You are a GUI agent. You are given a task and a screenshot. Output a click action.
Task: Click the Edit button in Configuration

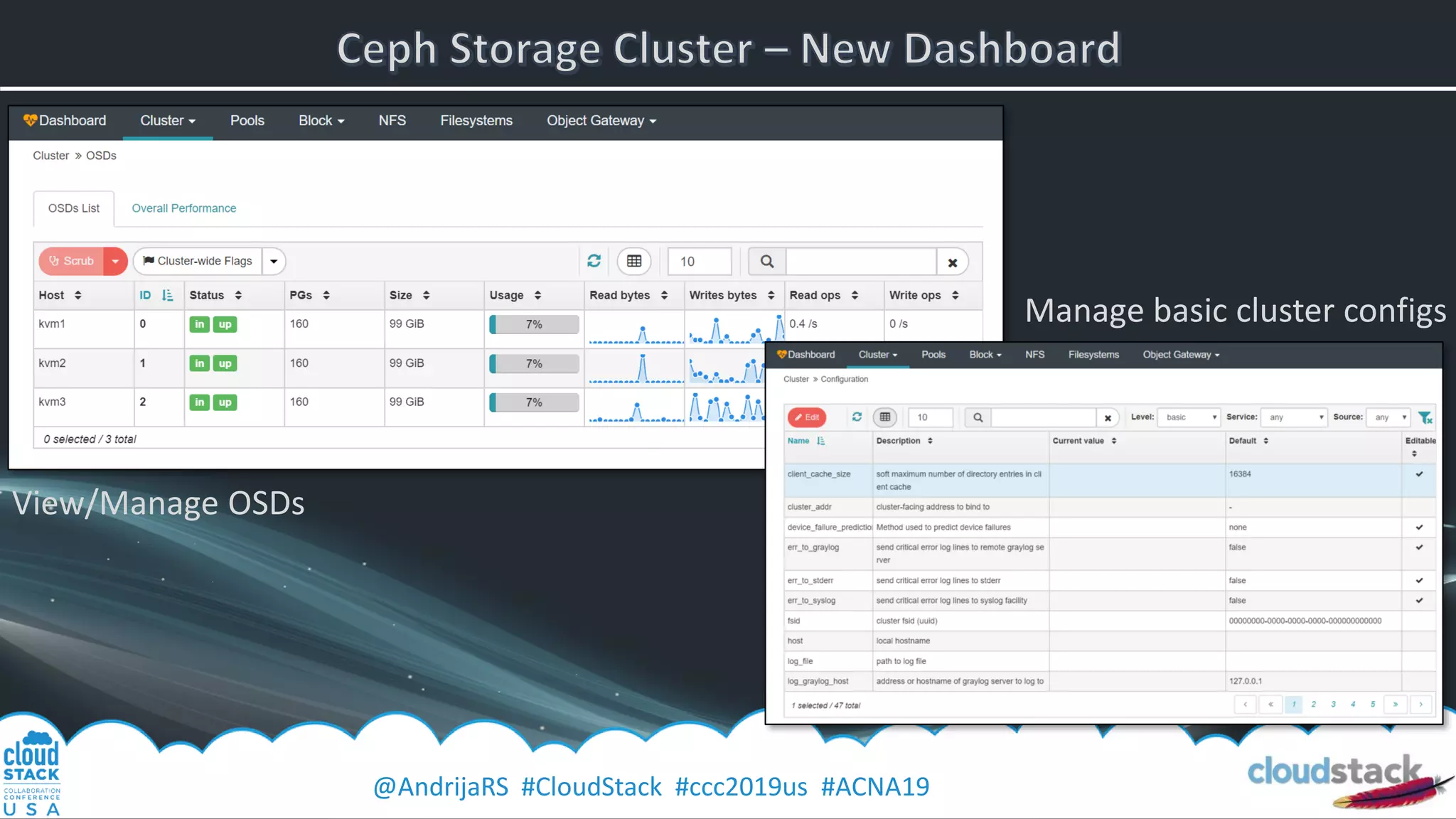click(807, 417)
